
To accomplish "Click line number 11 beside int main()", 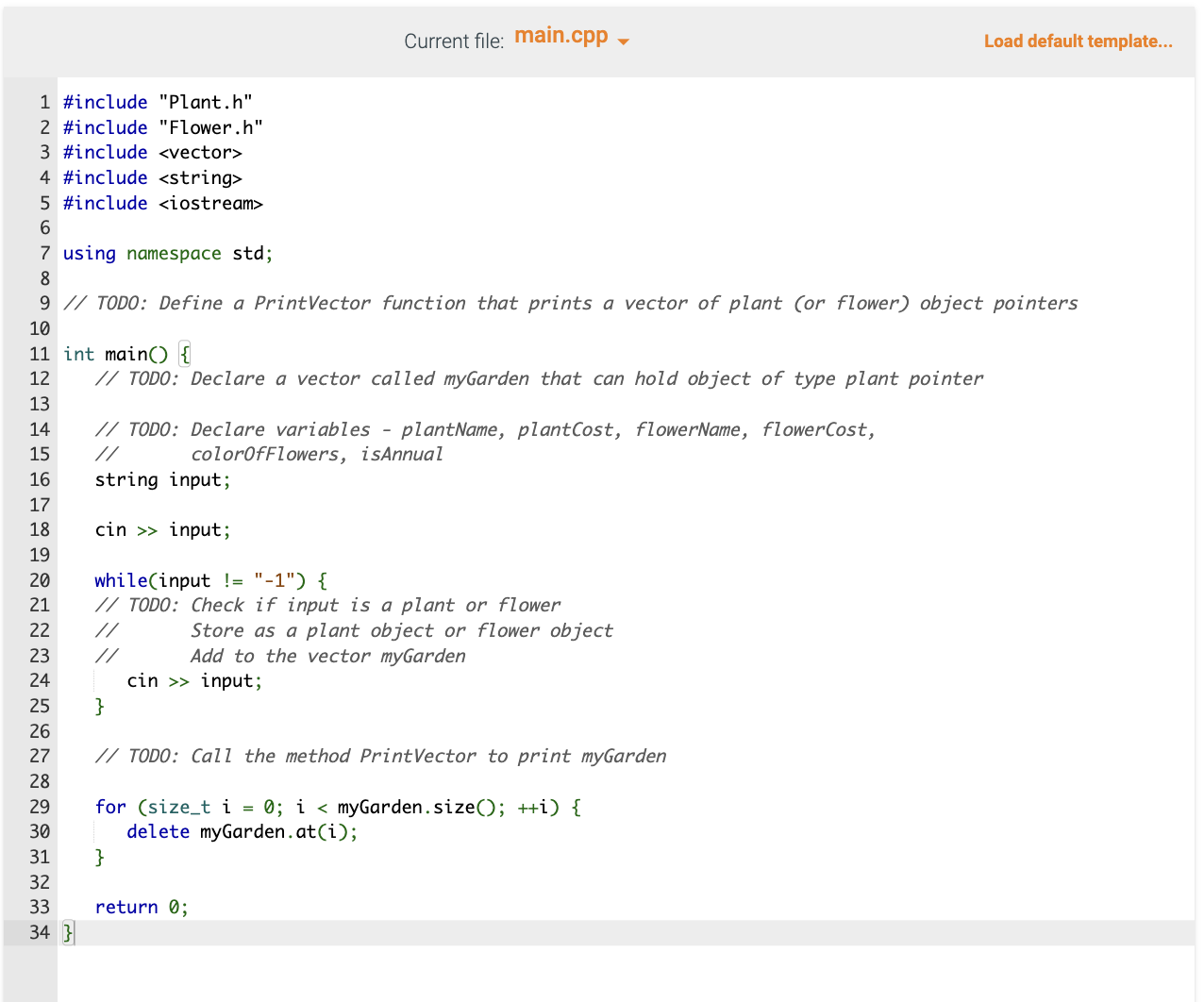I will (39, 354).
